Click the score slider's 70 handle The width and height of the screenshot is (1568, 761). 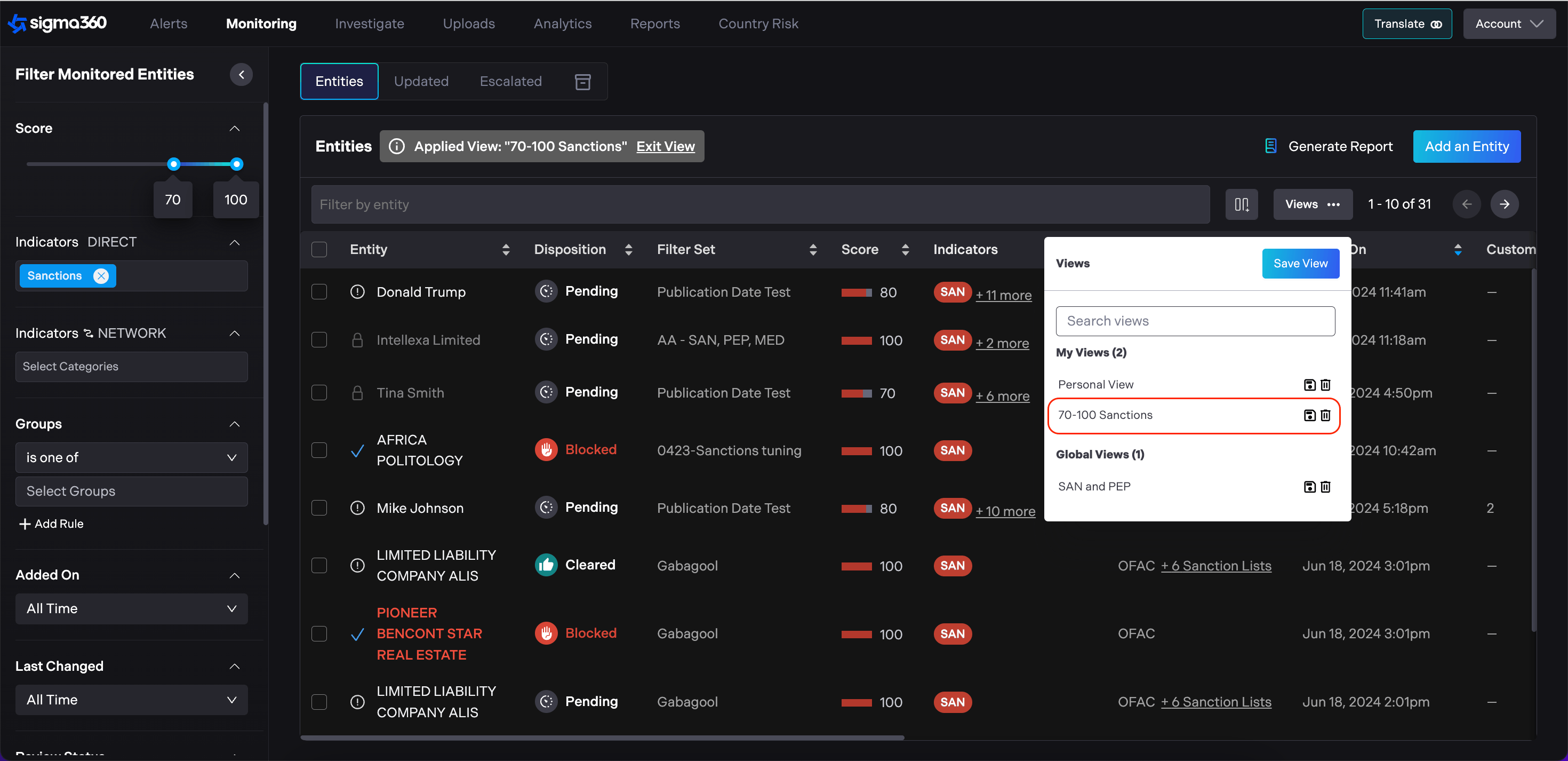point(173,164)
